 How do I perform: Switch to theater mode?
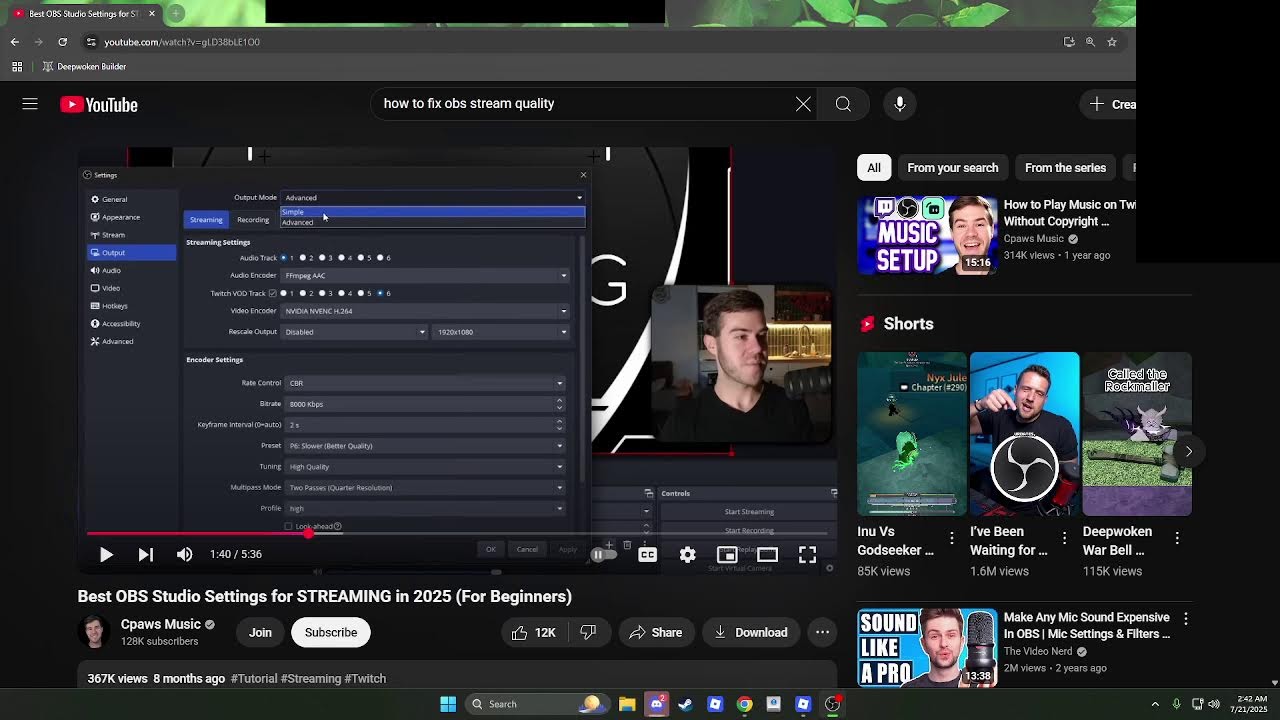click(x=768, y=554)
